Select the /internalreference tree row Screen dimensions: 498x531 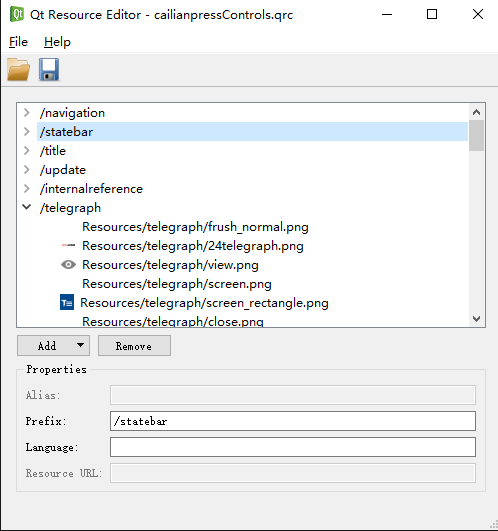coord(252,189)
